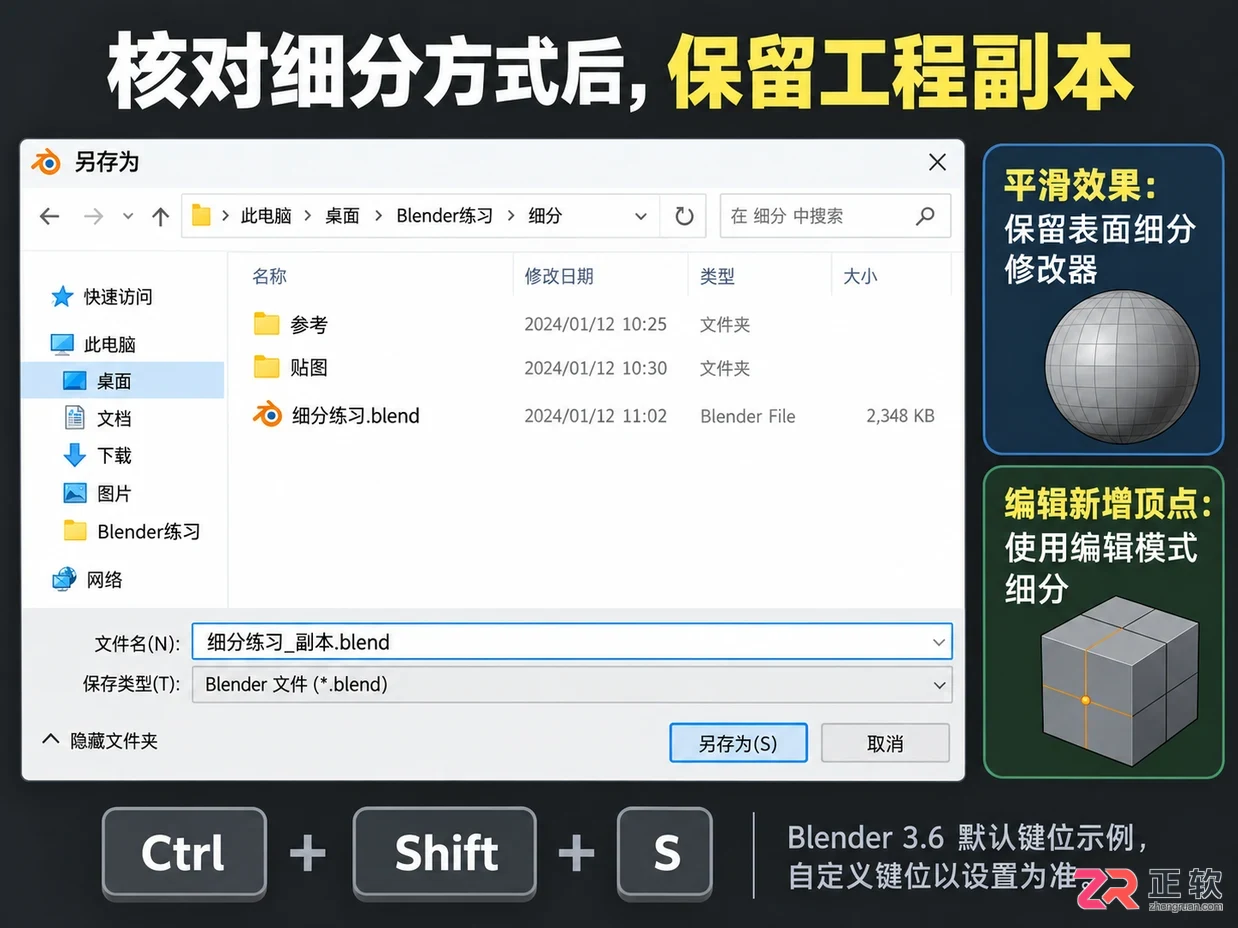Viewport: 1238px width, 928px height.
Task: Click the 2,348 KB size cell
Action: [x=900, y=416]
